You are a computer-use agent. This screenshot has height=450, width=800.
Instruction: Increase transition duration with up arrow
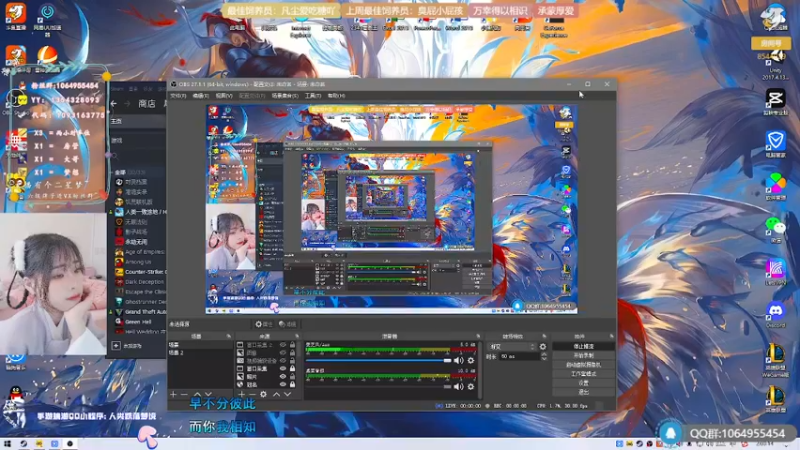(x=543, y=355)
